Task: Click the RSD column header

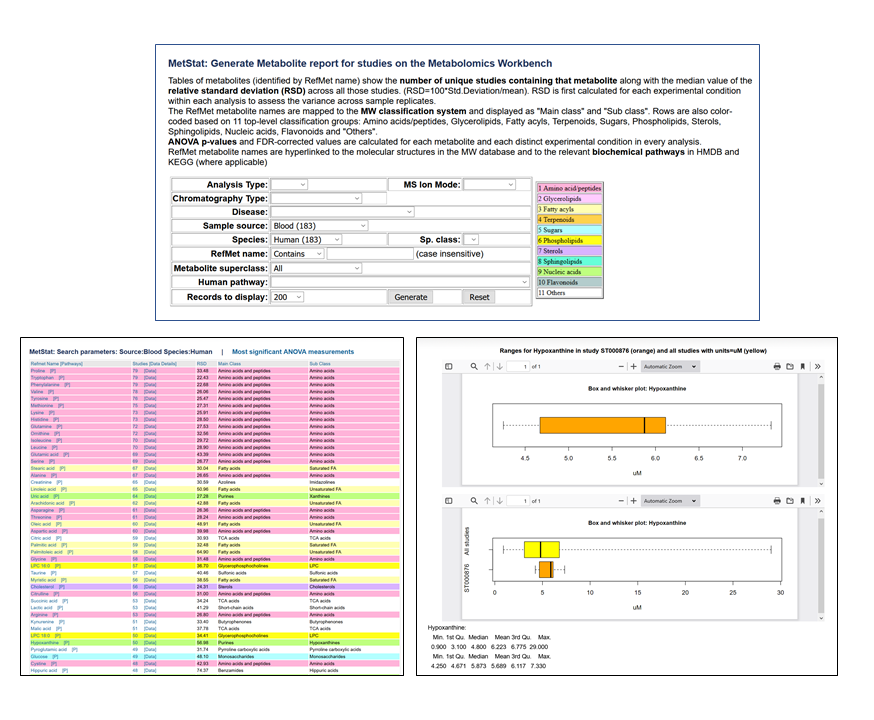Action: (200, 364)
